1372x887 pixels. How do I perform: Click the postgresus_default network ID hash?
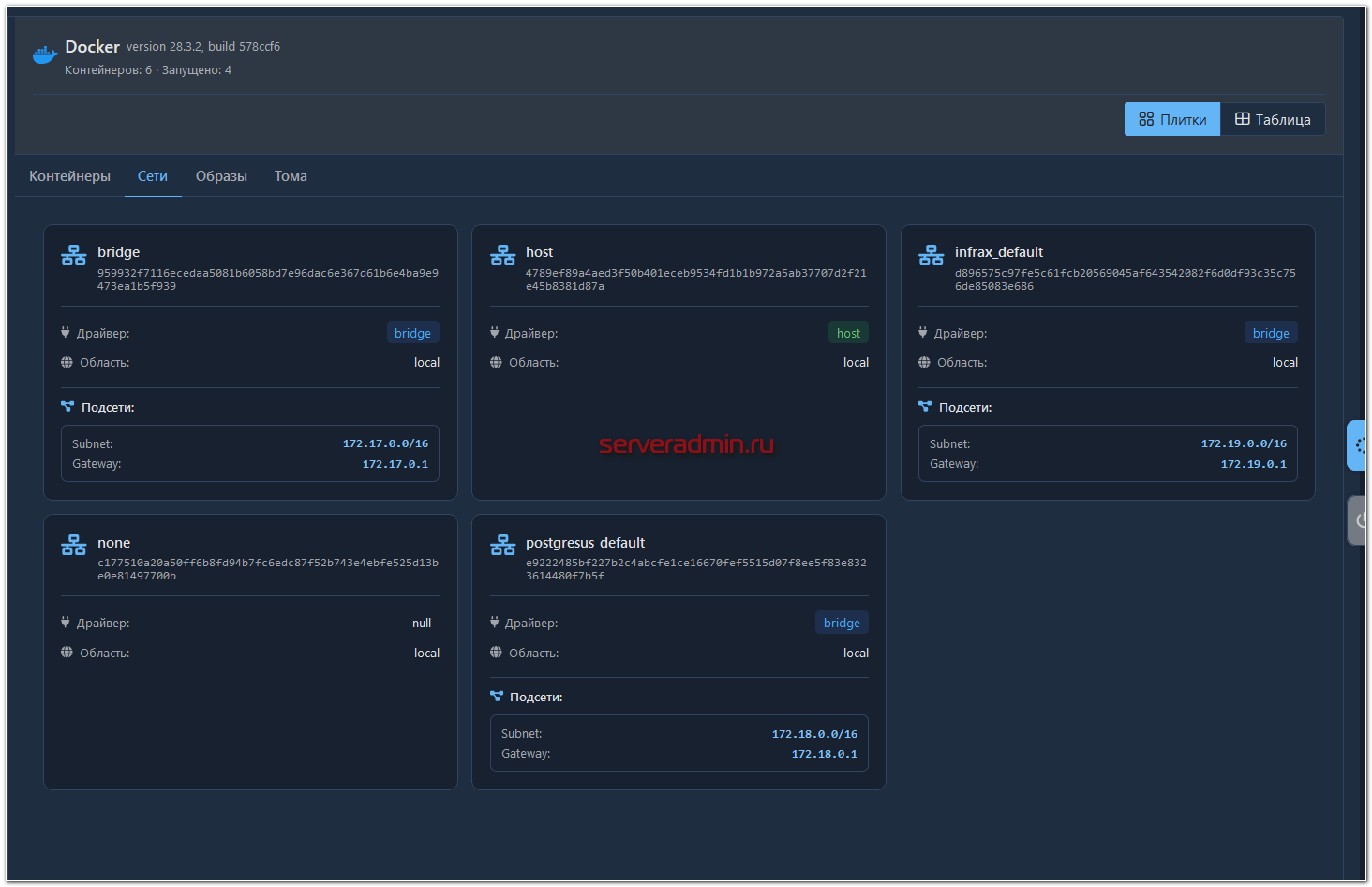(695, 569)
